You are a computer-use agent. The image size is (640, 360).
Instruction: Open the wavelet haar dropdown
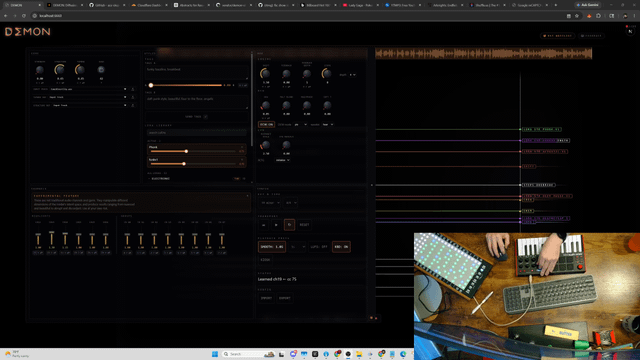tap(328, 124)
